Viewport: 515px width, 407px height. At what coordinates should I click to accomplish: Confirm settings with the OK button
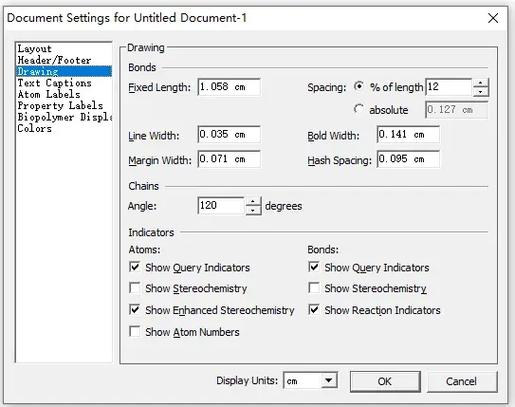point(385,381)
